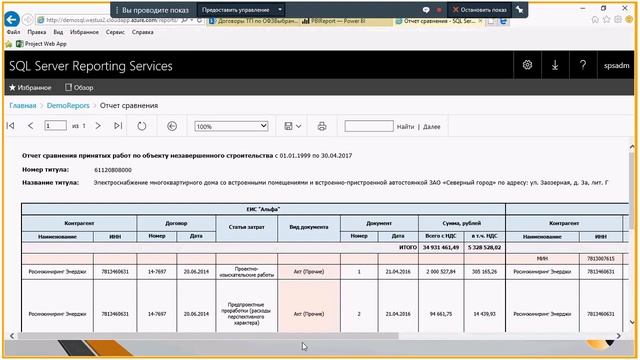Select 2 000 527,84 amount cell

(441, 271)
